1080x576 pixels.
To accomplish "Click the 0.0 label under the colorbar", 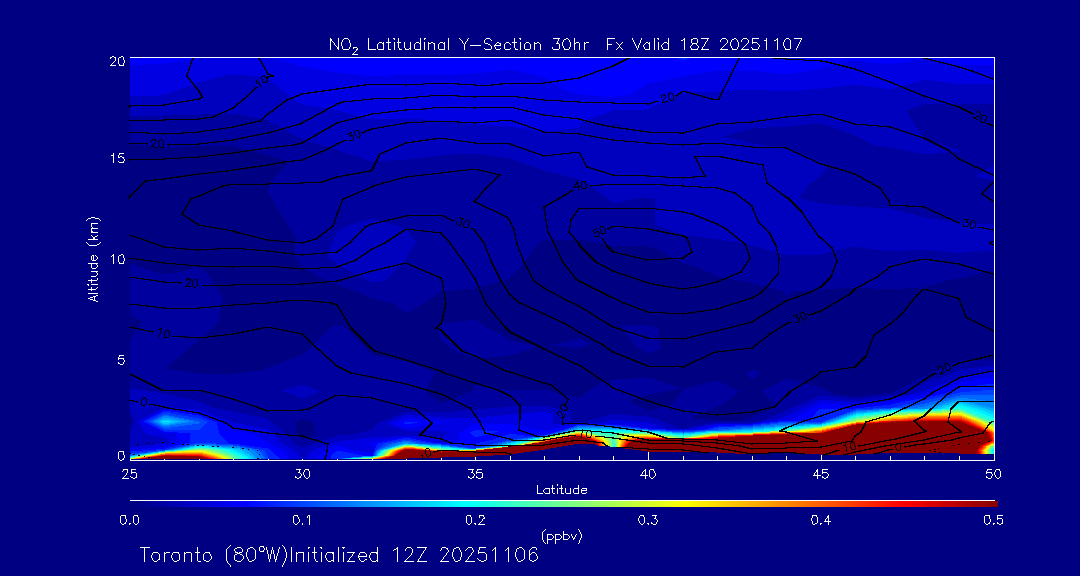I will (x=129, y=520).
